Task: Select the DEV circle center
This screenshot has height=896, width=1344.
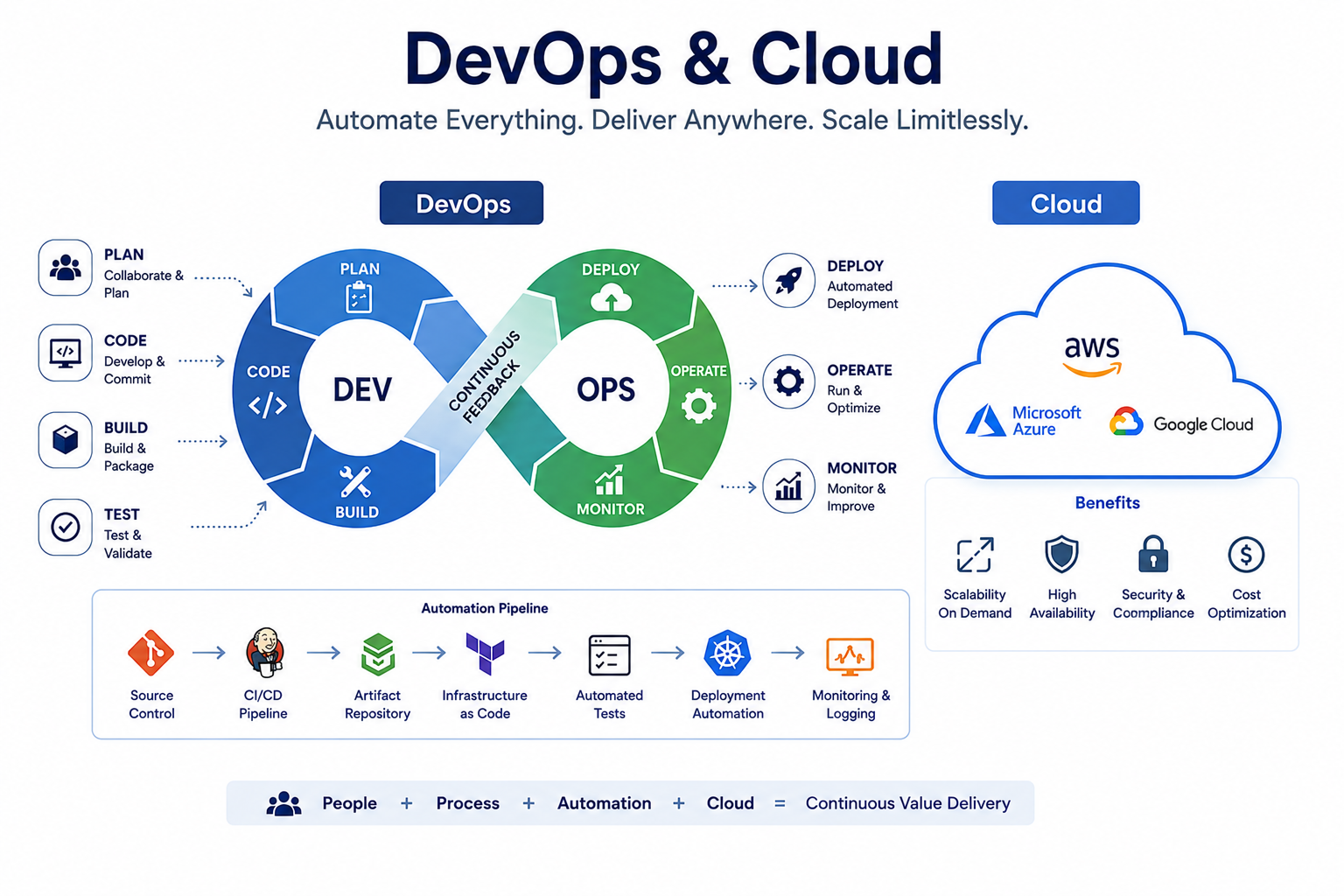Action: point(362,389)
